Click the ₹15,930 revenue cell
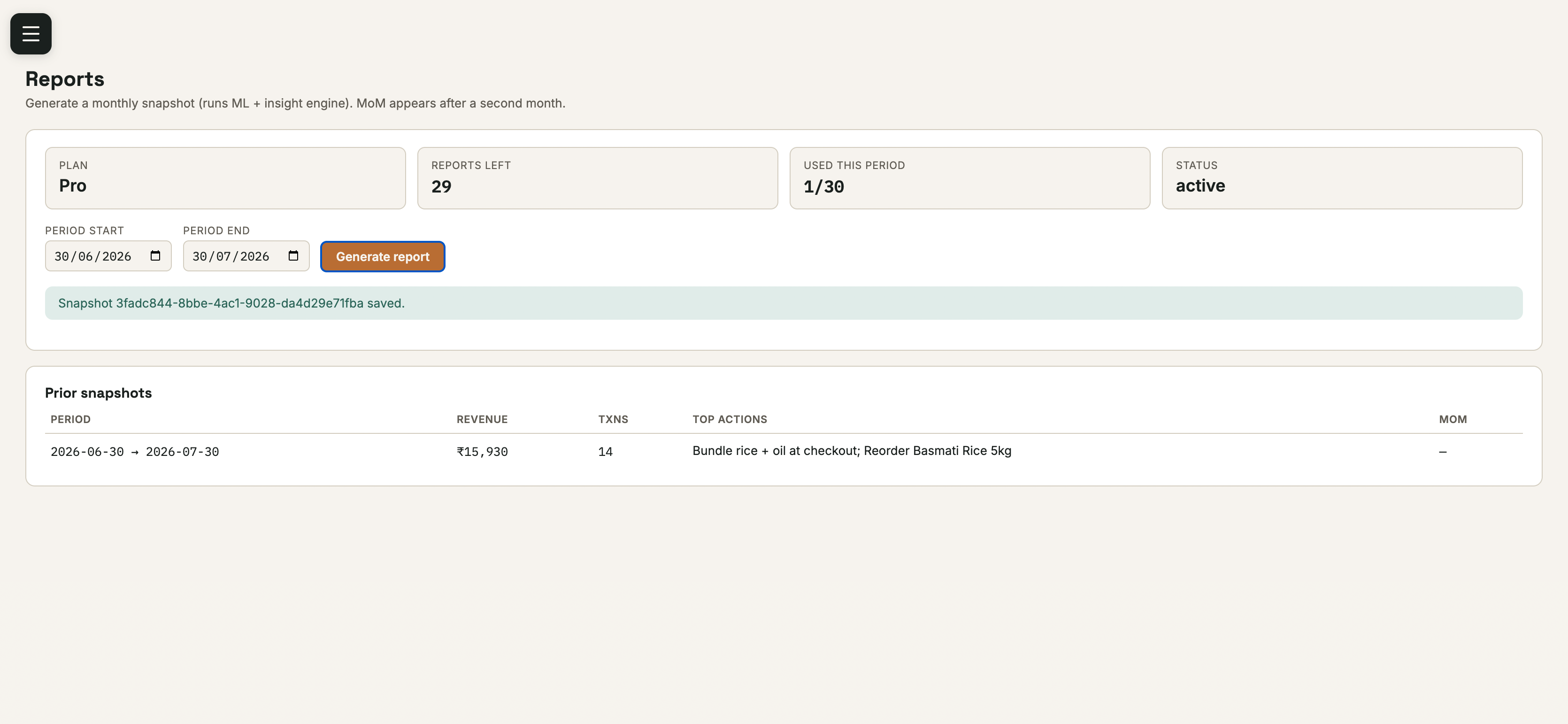This screenshot has width=1568, height=724. 482,451
